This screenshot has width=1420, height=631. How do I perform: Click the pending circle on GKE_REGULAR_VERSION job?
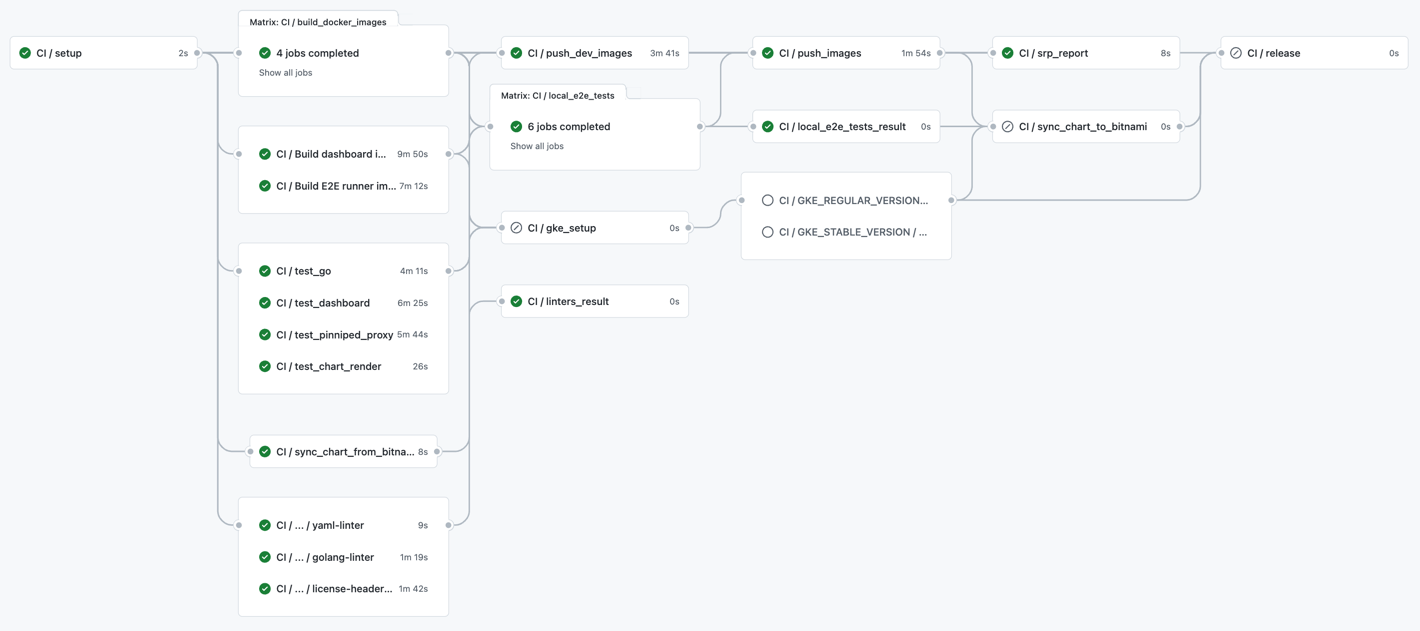click(767, 200)
